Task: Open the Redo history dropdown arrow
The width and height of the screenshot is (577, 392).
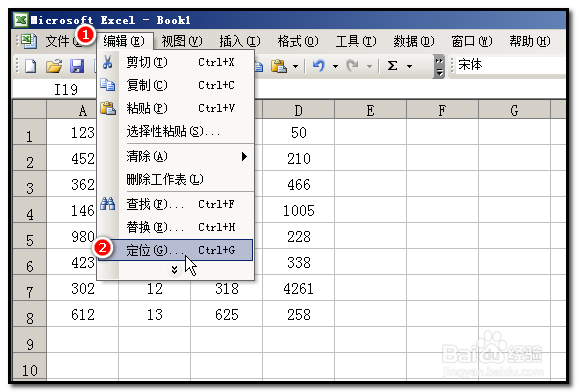Action: click(369, 67)
